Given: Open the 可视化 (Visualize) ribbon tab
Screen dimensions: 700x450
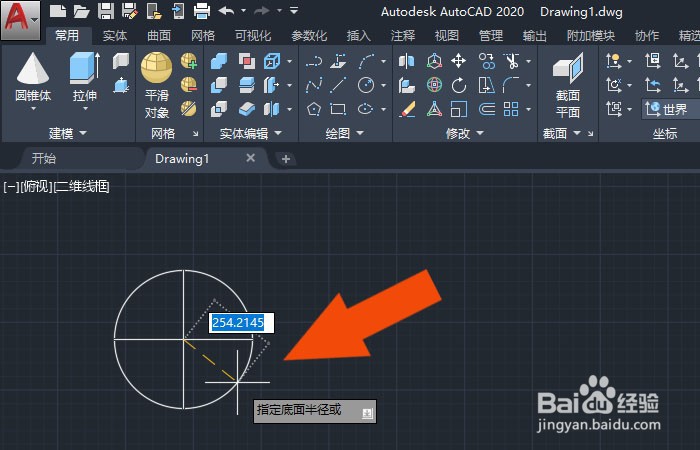Looking at the screenshot, I should (253, 36).
